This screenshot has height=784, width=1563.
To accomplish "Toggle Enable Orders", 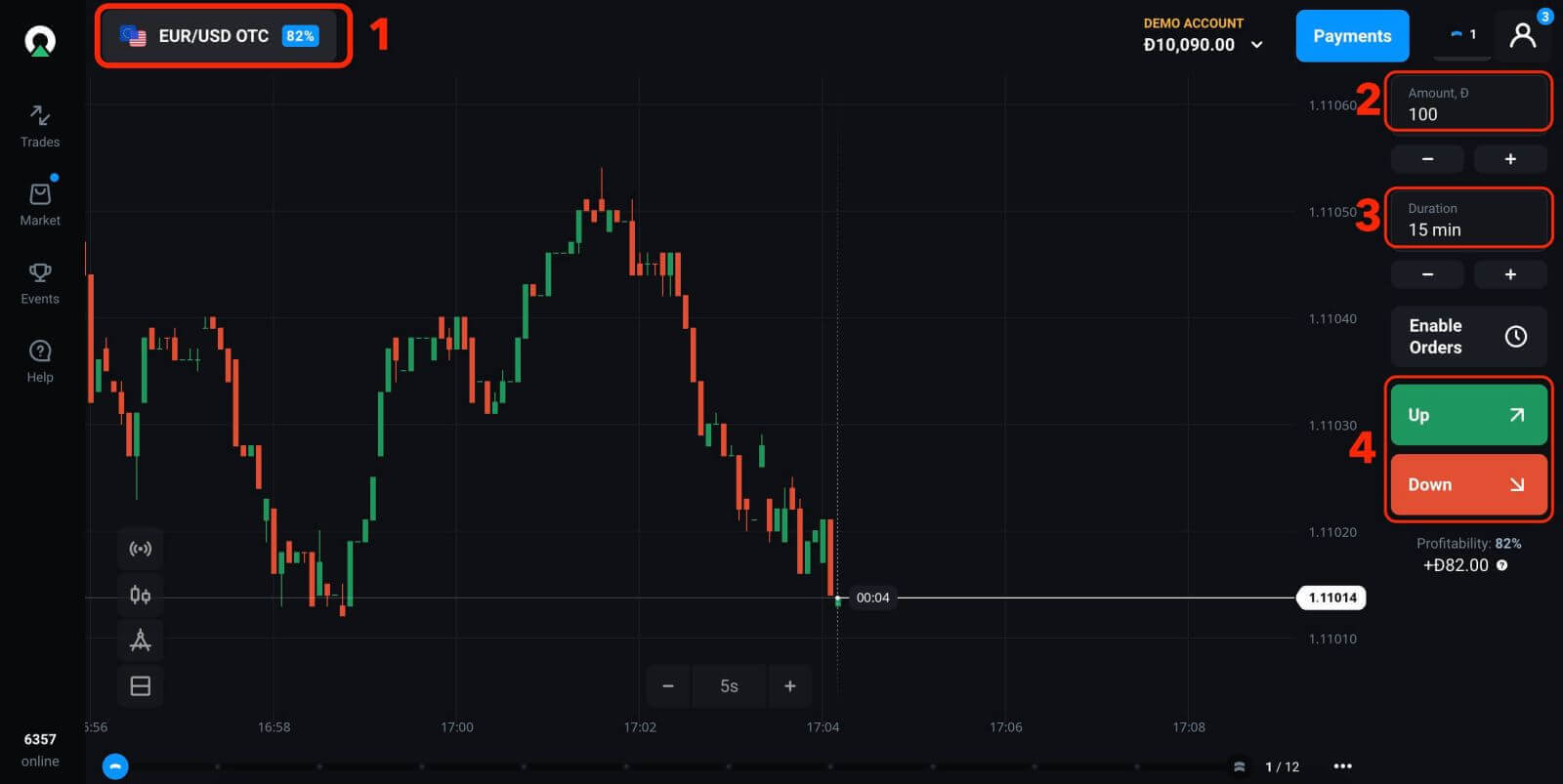I will (x=1468, y=337).
